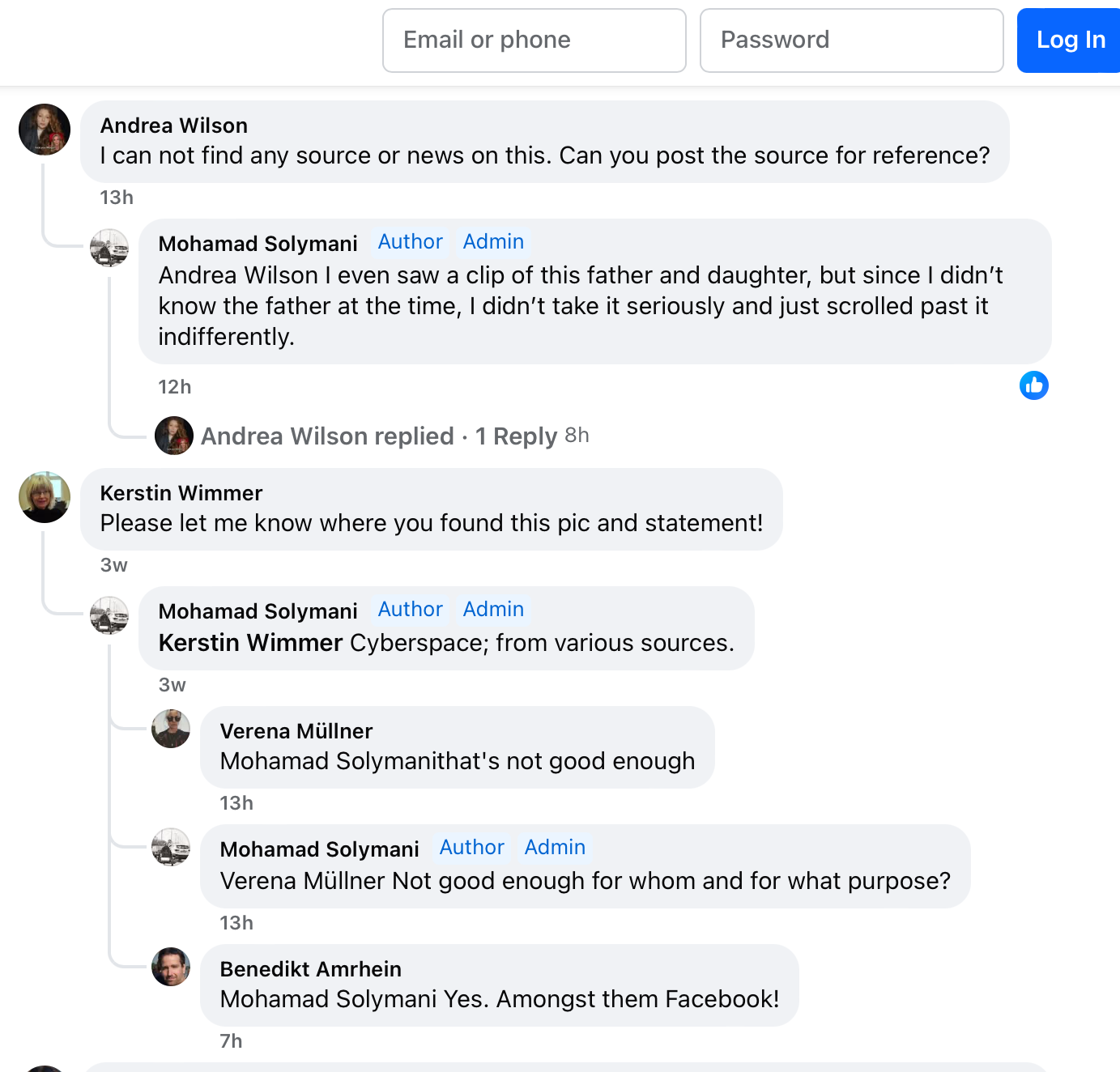Click Mohamad Solymani's avatar beside the father and daughter reply
The image size is (1120, 1072).
coord(109,248)
